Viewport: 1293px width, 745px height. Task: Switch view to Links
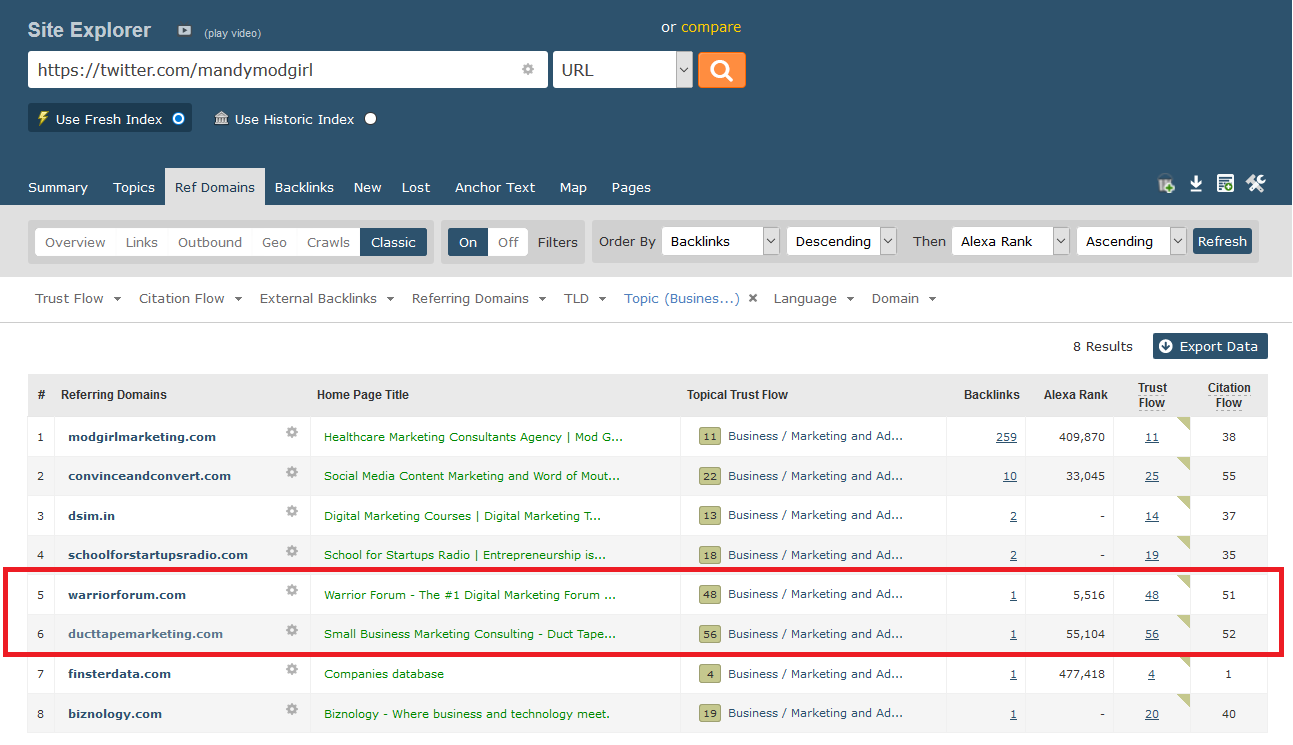142,242
